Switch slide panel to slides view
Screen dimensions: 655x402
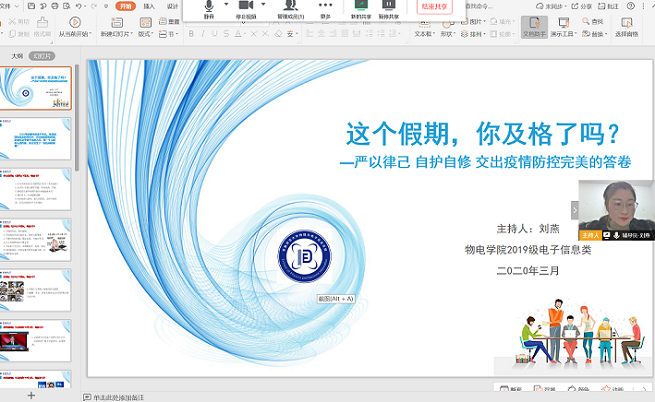(x=42, y=56)
